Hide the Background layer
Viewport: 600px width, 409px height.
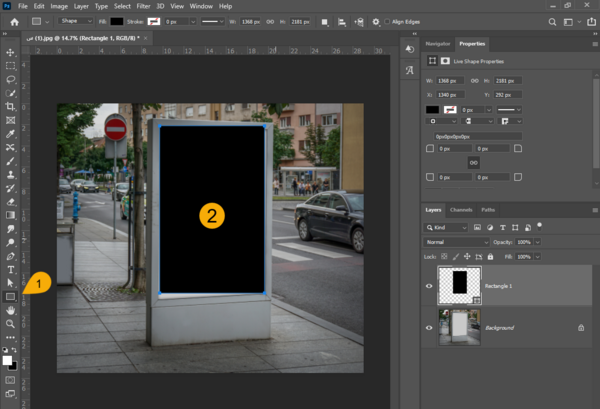(x=429, y=328)
